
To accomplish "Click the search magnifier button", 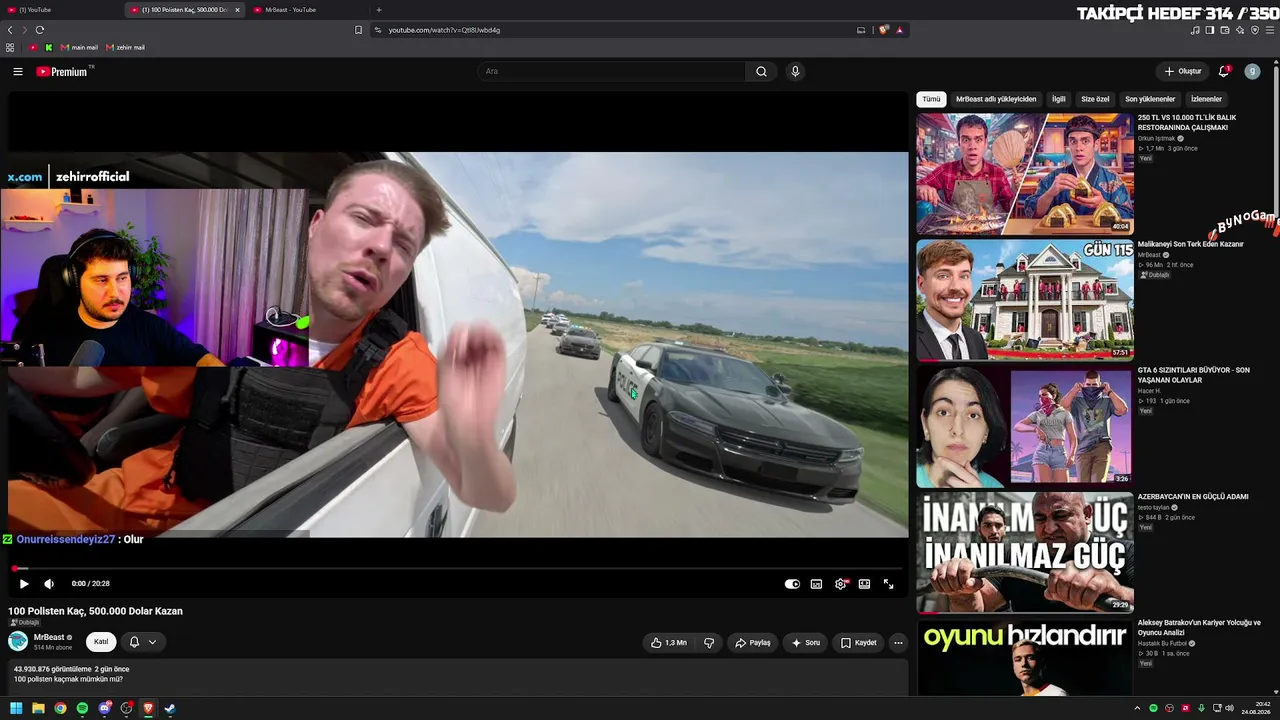I will click(761, 72).
